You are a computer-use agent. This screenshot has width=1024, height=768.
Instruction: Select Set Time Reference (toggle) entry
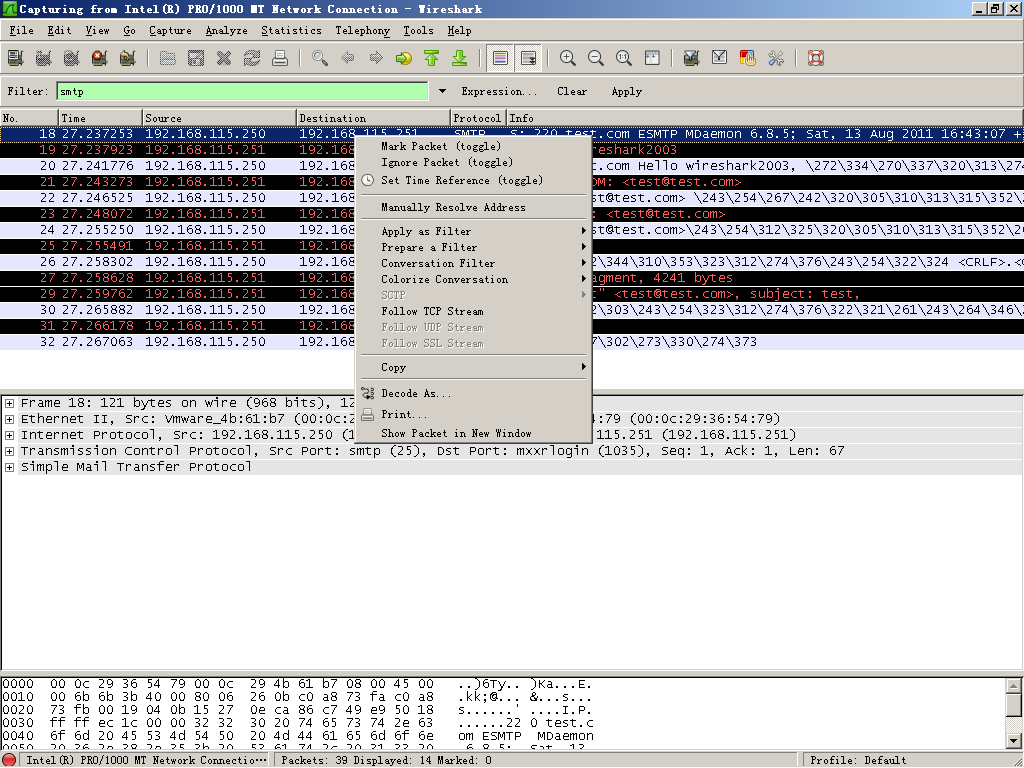pos(474,180)
